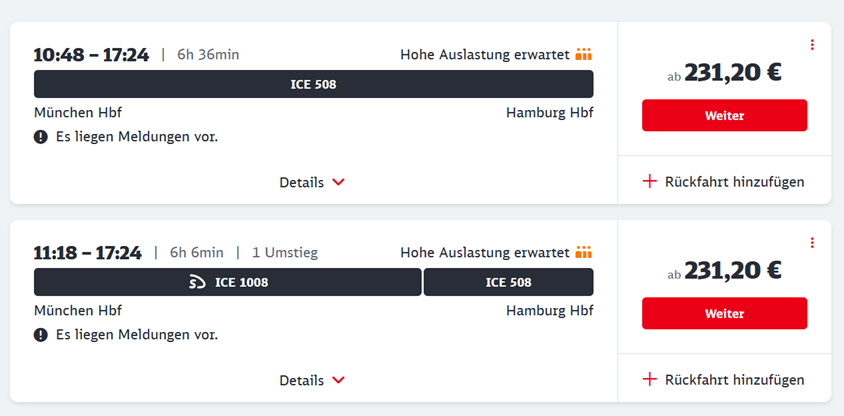Add return trip via Rückfahrt hinzufügen, first card
Image resolution: width=844 pixels, height=416 pixels.
(723, 181)
